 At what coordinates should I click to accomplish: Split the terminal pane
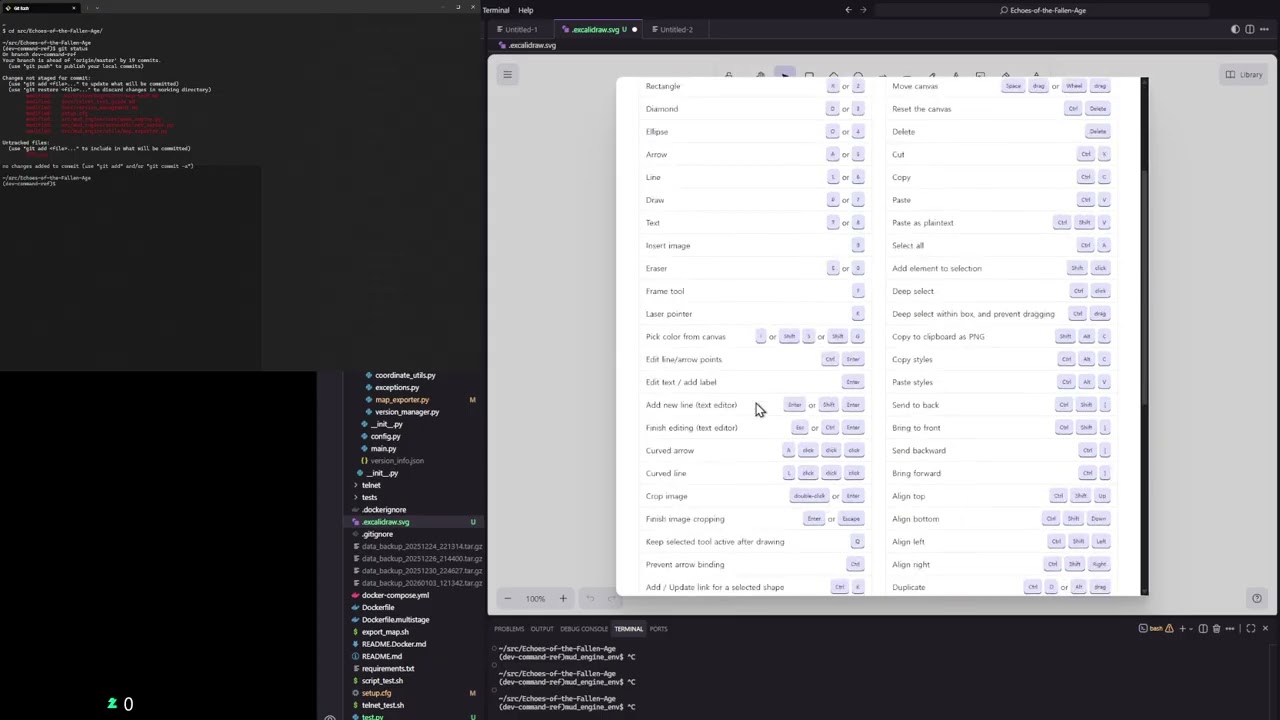(1203, 628)
